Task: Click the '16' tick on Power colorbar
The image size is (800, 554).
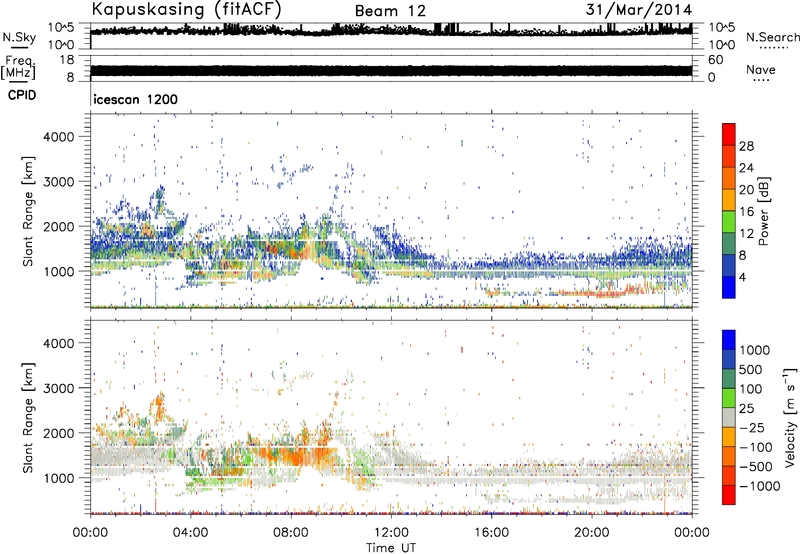Action: point(746,212)
